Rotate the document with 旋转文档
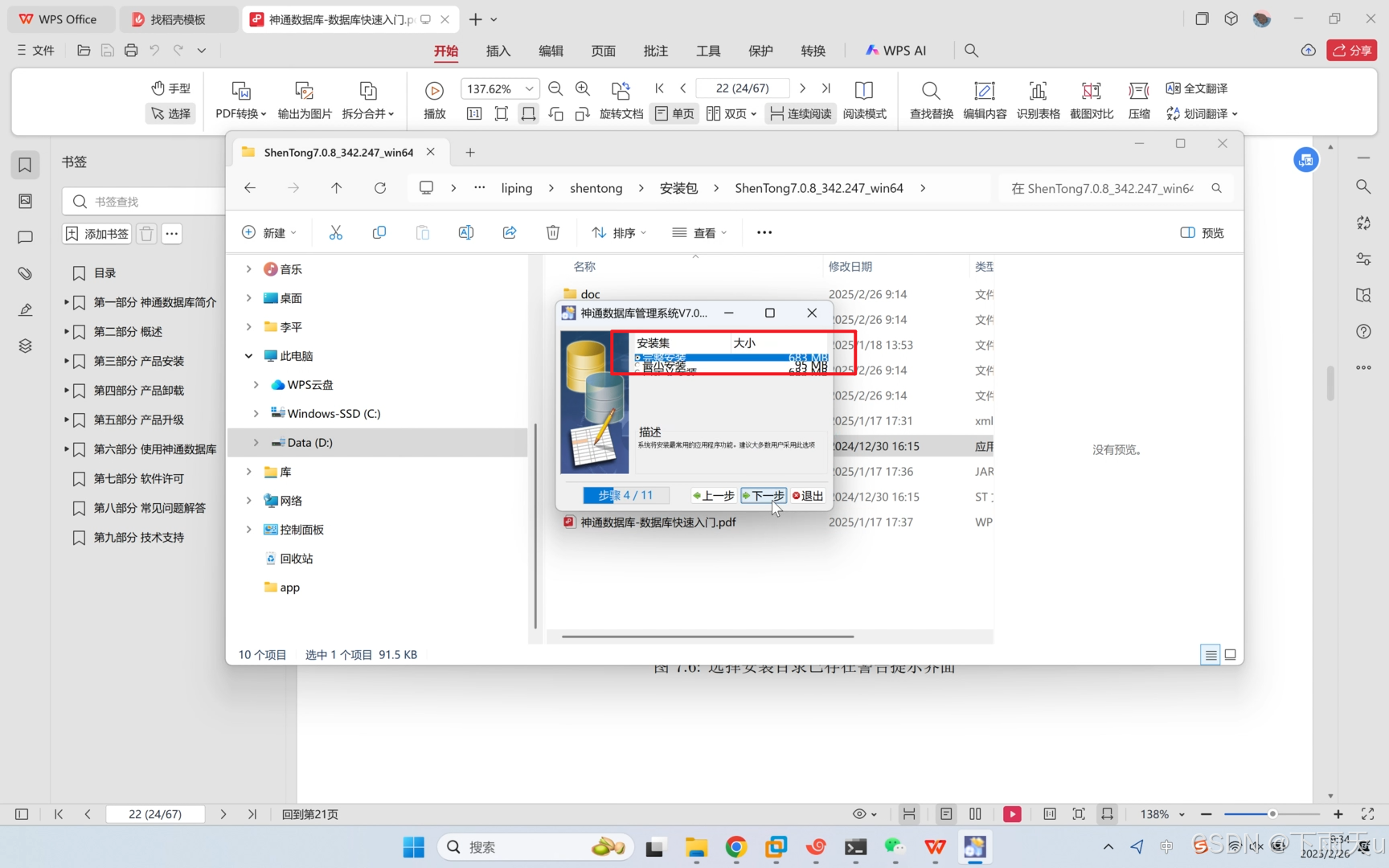The width and height of the screenshot is (1389, 868). [621, 100]
